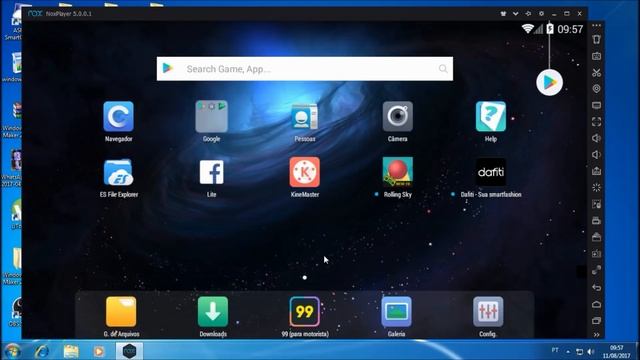Open recent apps button in sidebar

pos(596,320)
